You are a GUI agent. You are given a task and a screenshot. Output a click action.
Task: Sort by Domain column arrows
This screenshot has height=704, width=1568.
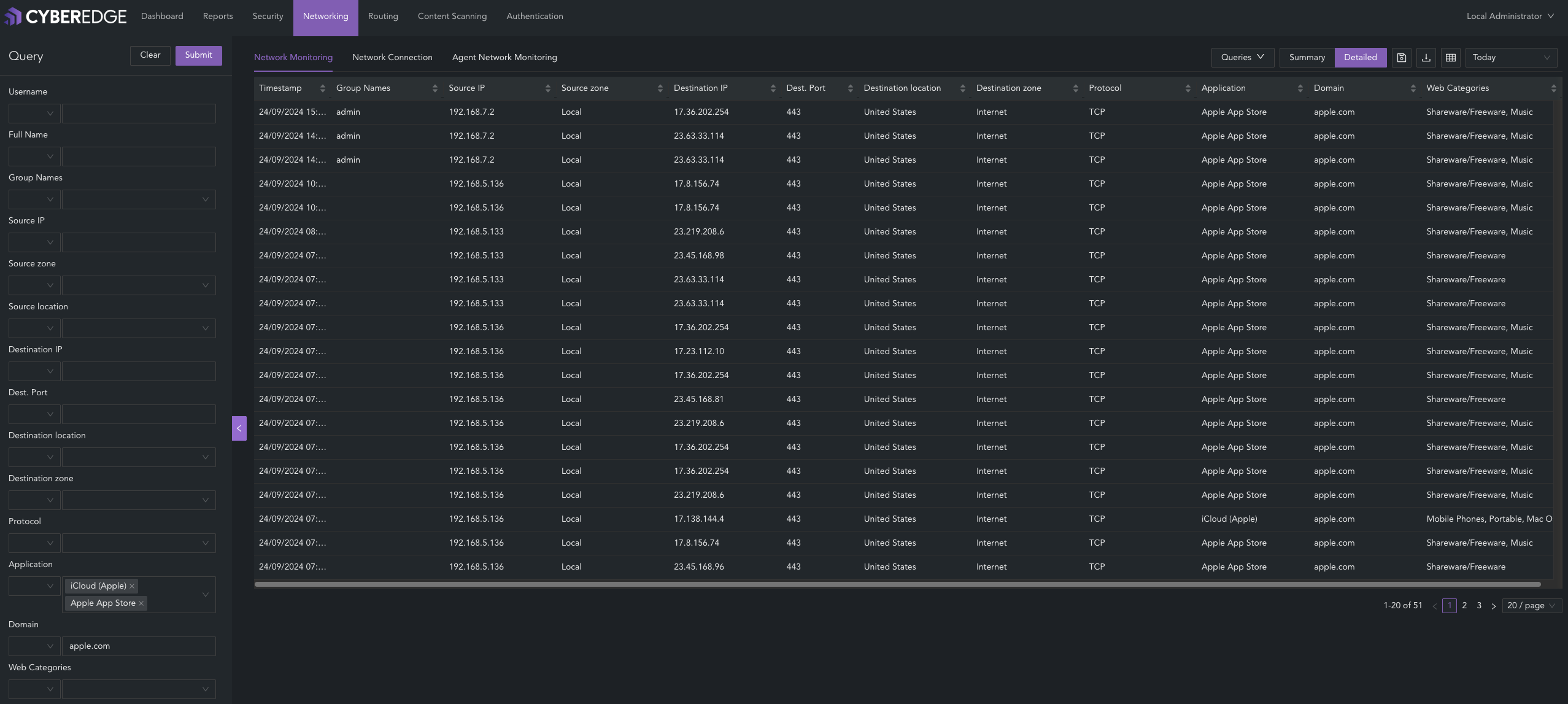(1413, 88)
